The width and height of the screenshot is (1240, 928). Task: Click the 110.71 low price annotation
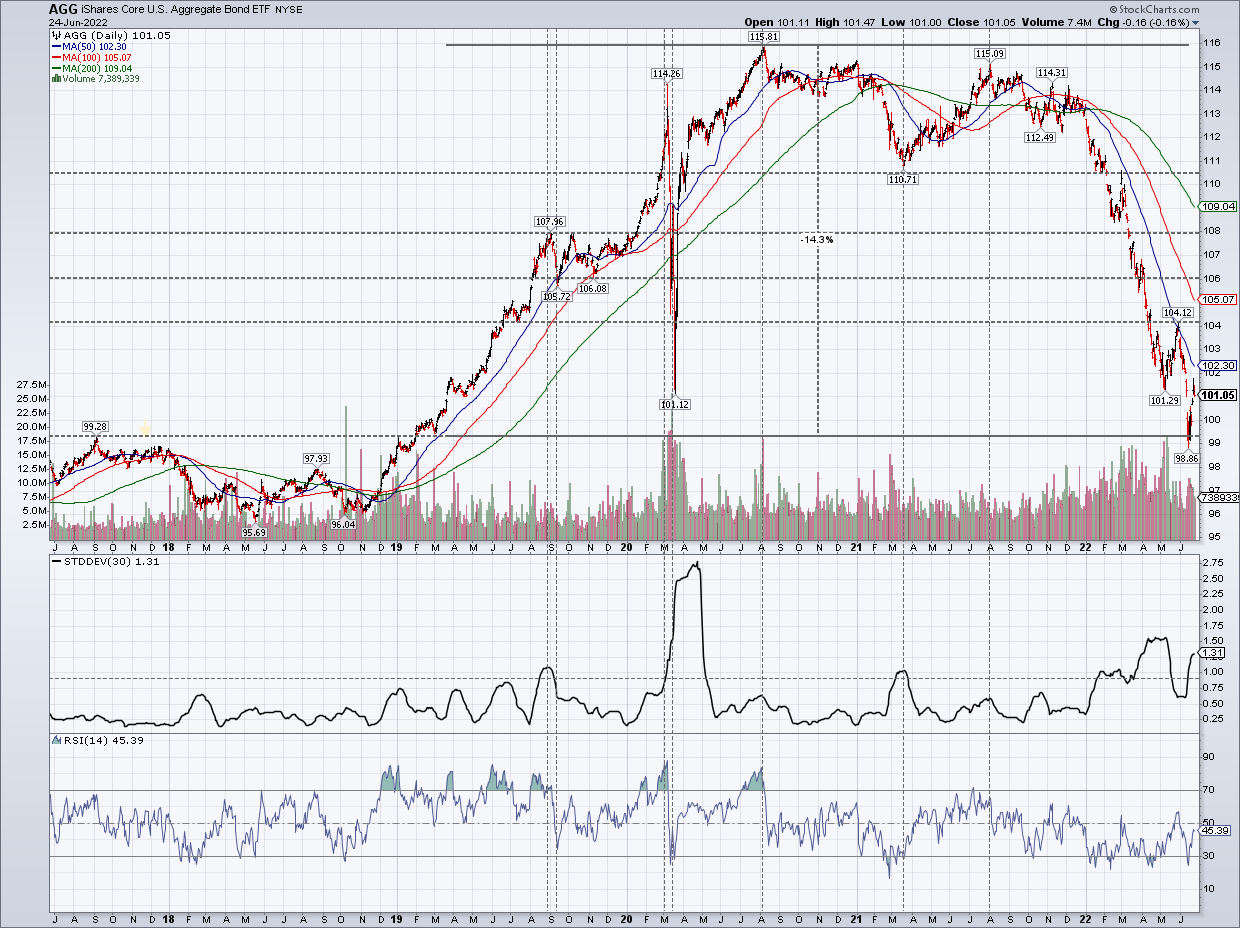(x=904, y=179)
